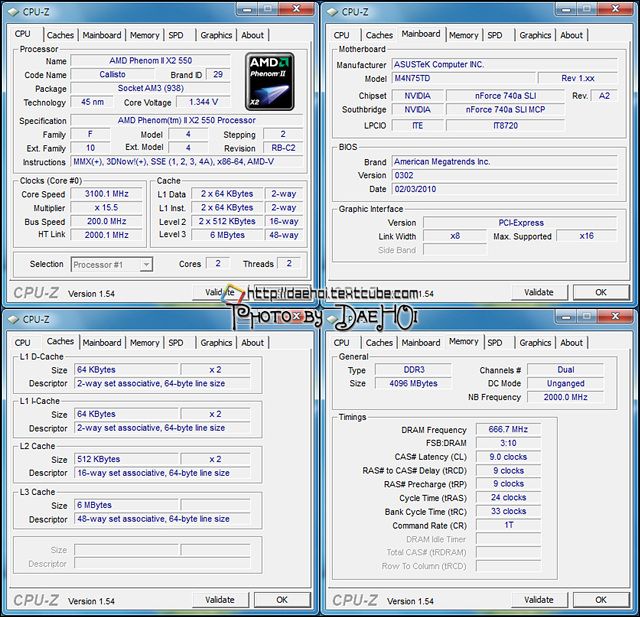
Task: Click OK in the bottom-right Memory window
Action: [601, 600]
